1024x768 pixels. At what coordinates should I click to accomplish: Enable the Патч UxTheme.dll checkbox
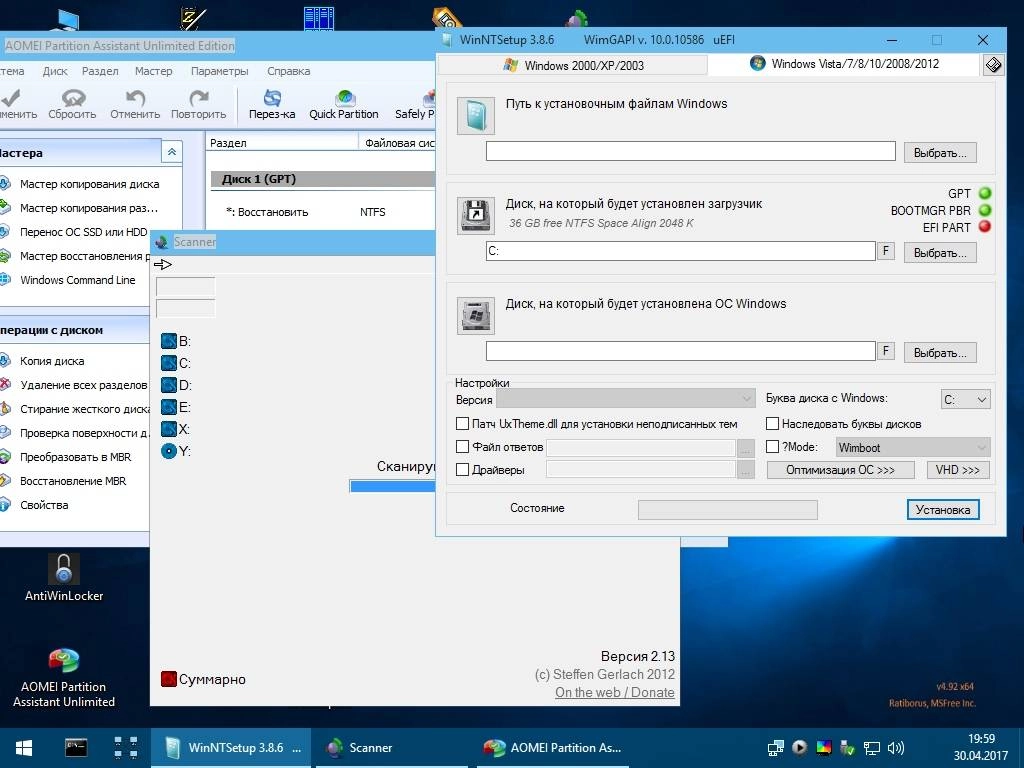click(x=462, y=424)
